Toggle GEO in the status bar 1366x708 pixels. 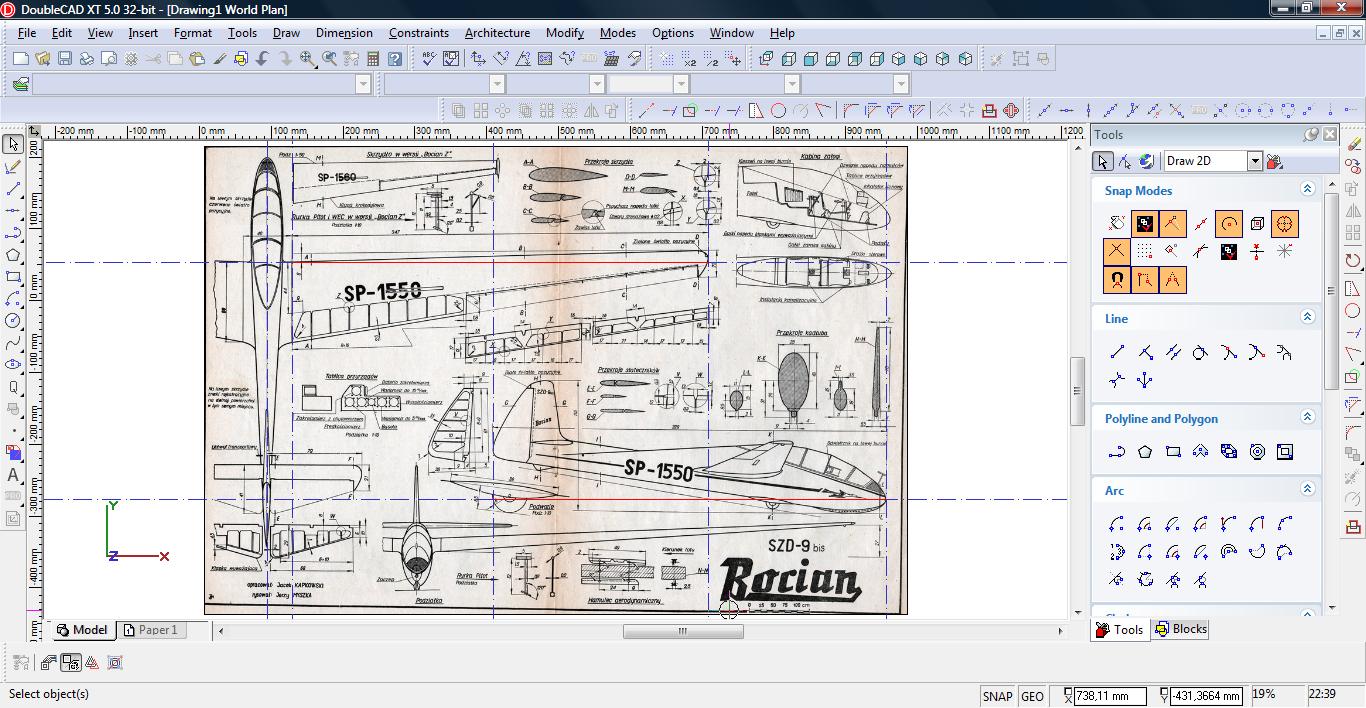(1032, 696)
